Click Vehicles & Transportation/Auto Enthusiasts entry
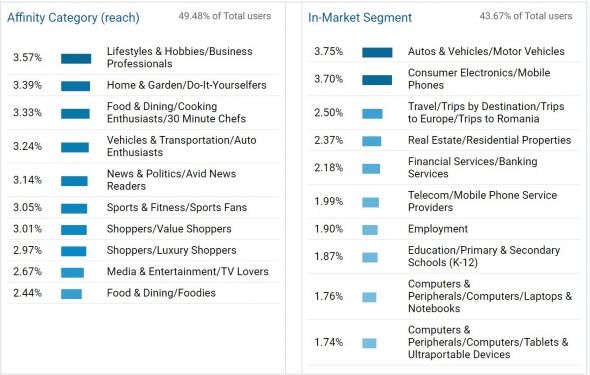Viewport: 590px width, 375px height. click(x=181, y=146)
